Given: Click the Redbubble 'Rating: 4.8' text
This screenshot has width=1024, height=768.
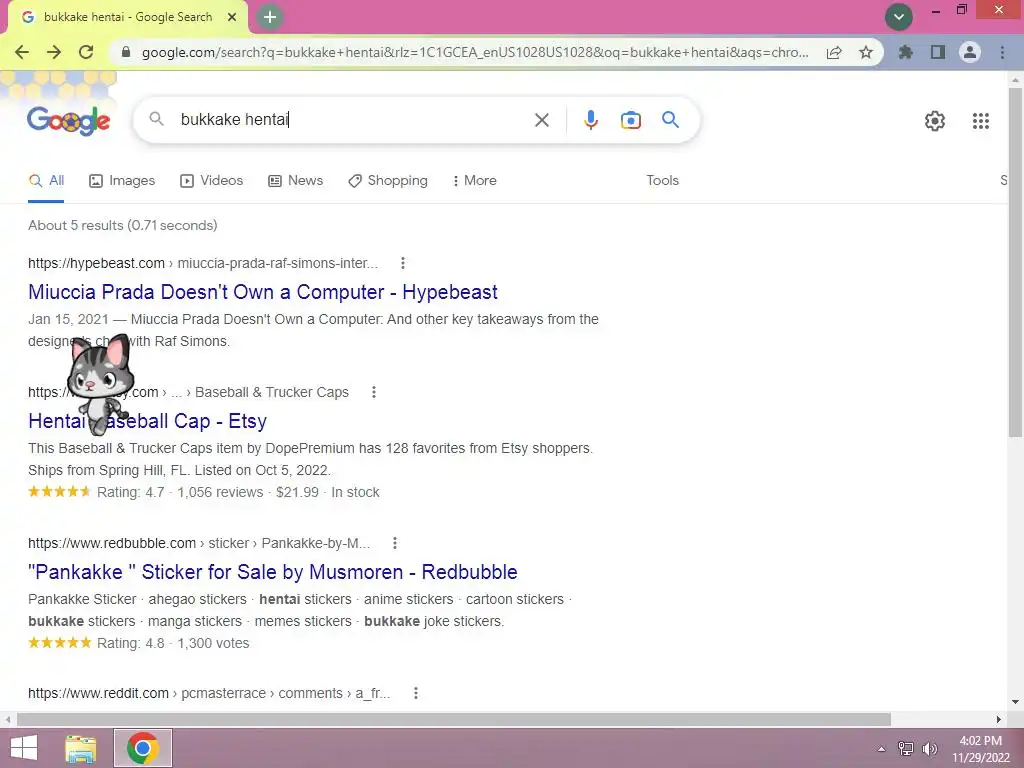Looking at the screenshot, I should click(x=131, y=643).
